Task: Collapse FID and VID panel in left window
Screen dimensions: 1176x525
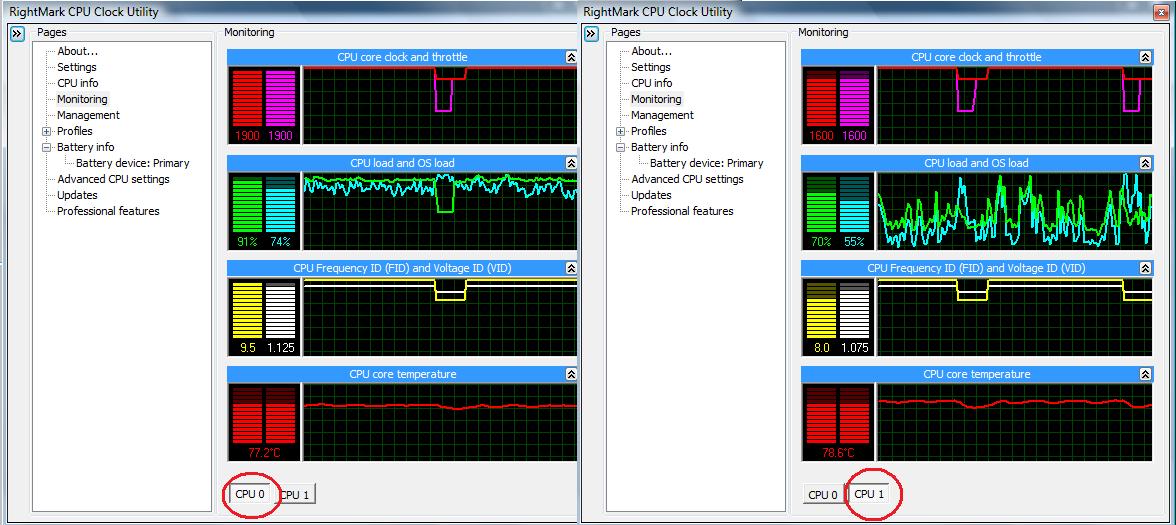Action: point(571,268)
